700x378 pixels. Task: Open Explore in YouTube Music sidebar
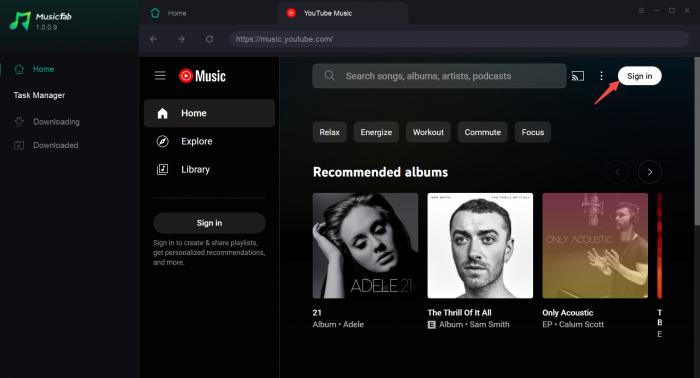pos(209,141)
